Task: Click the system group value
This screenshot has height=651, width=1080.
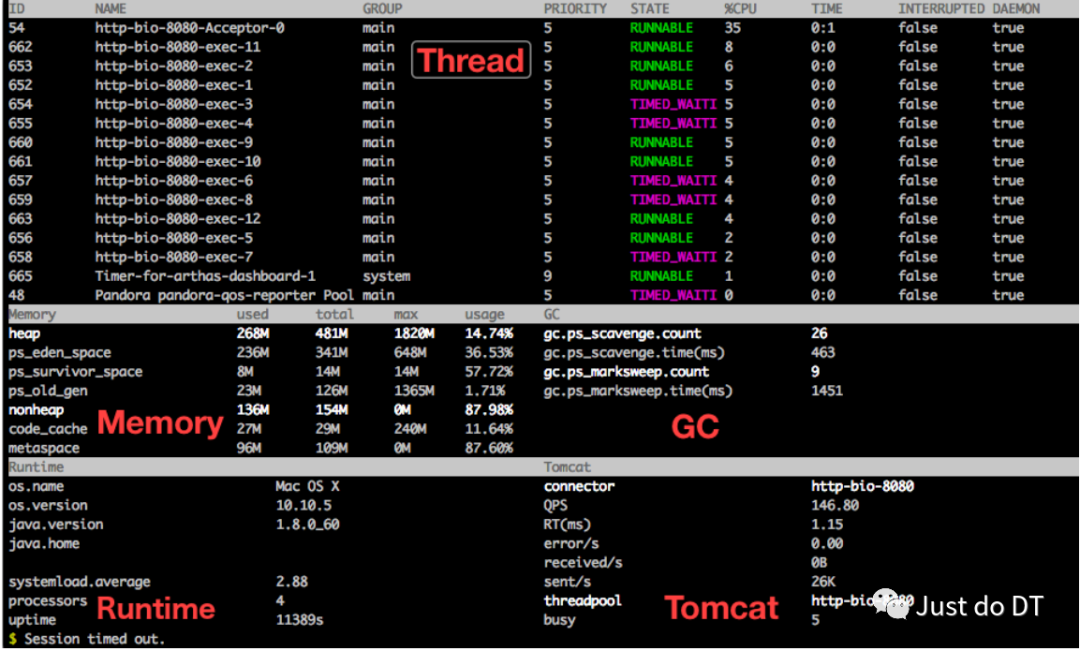Action: (386, 276)
